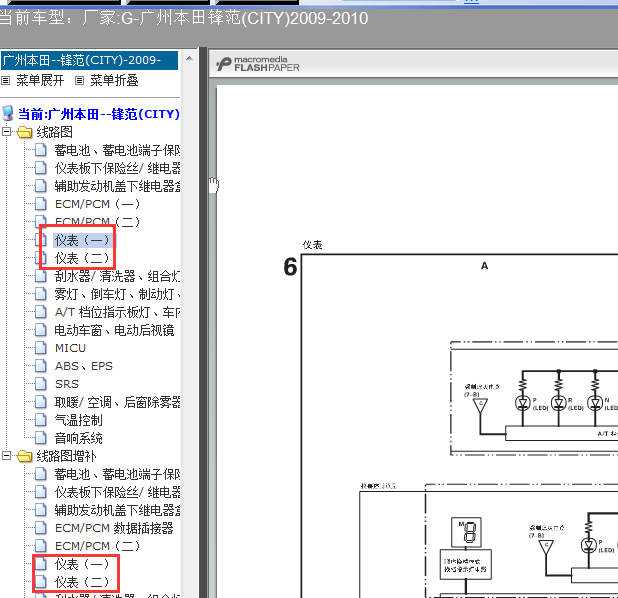Open the 线路图 folder icon
The width and height of the screenshot is (618, 598).
[24, 132]
